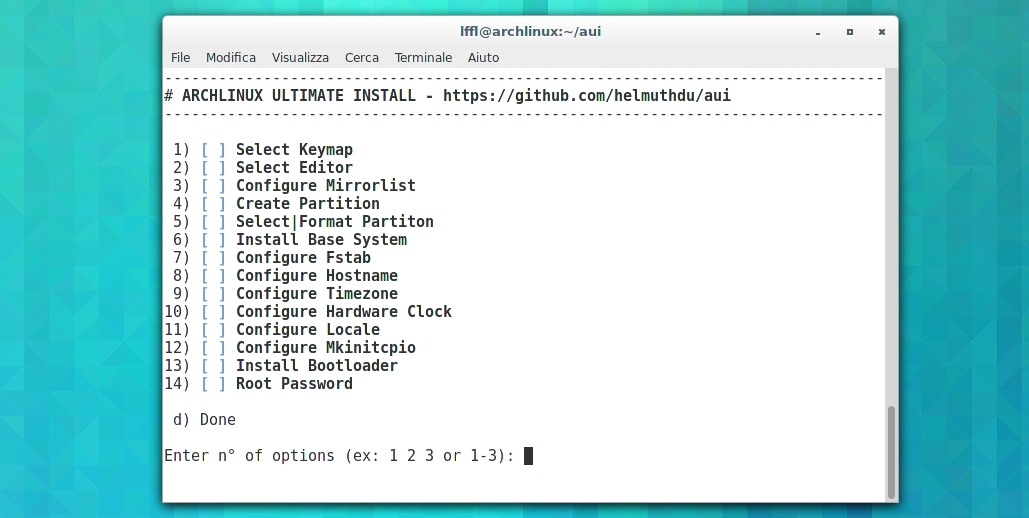Click the 'Select Editor' text

click(x=294, y=167)
